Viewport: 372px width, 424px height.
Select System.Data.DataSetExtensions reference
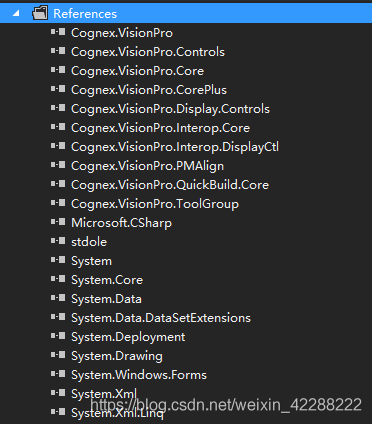(161, 318)
